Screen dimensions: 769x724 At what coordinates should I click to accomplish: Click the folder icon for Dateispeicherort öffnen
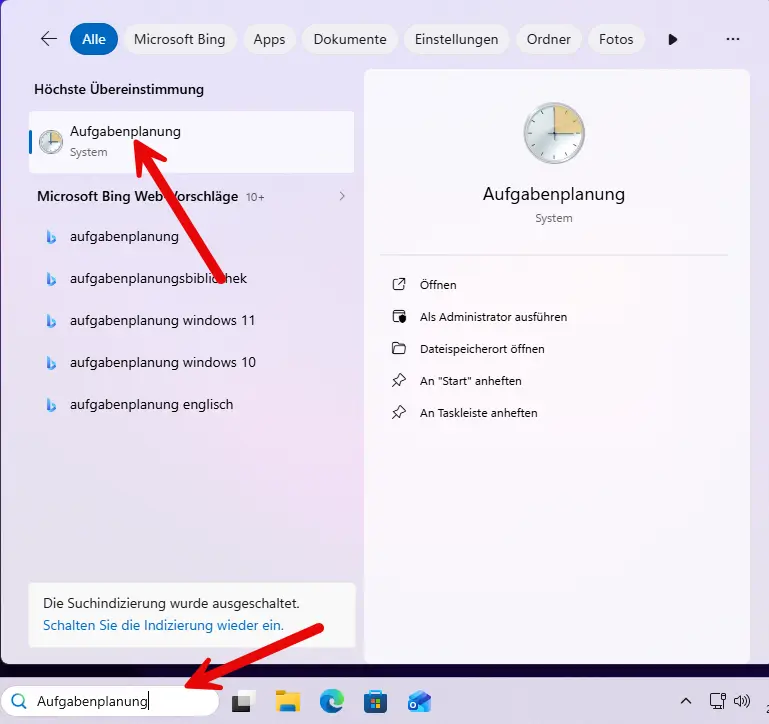[399, 348]
